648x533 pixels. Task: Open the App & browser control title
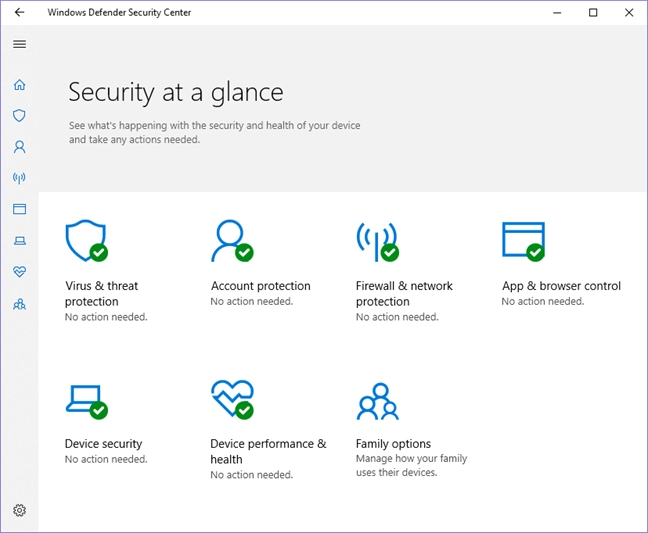[x=561, y=286]
